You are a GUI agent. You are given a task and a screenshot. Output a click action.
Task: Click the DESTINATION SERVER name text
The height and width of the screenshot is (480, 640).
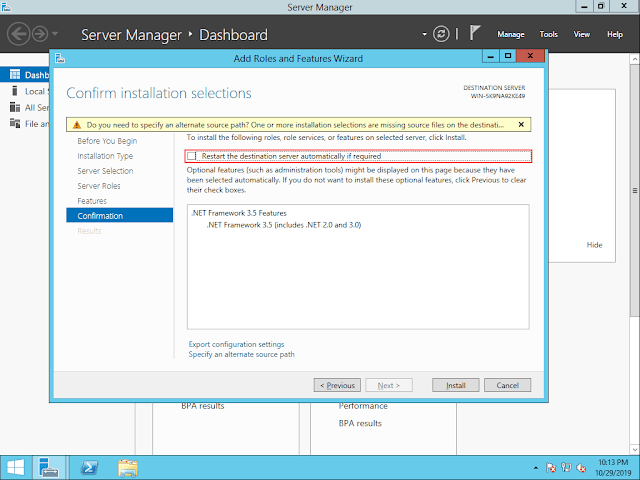498,96
